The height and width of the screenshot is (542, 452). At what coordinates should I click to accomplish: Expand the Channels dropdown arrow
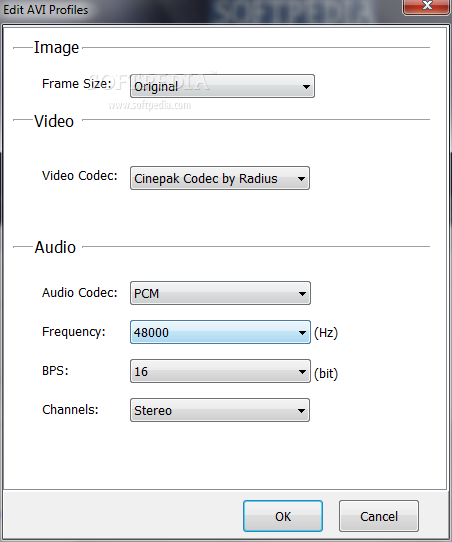click(301, 411)
